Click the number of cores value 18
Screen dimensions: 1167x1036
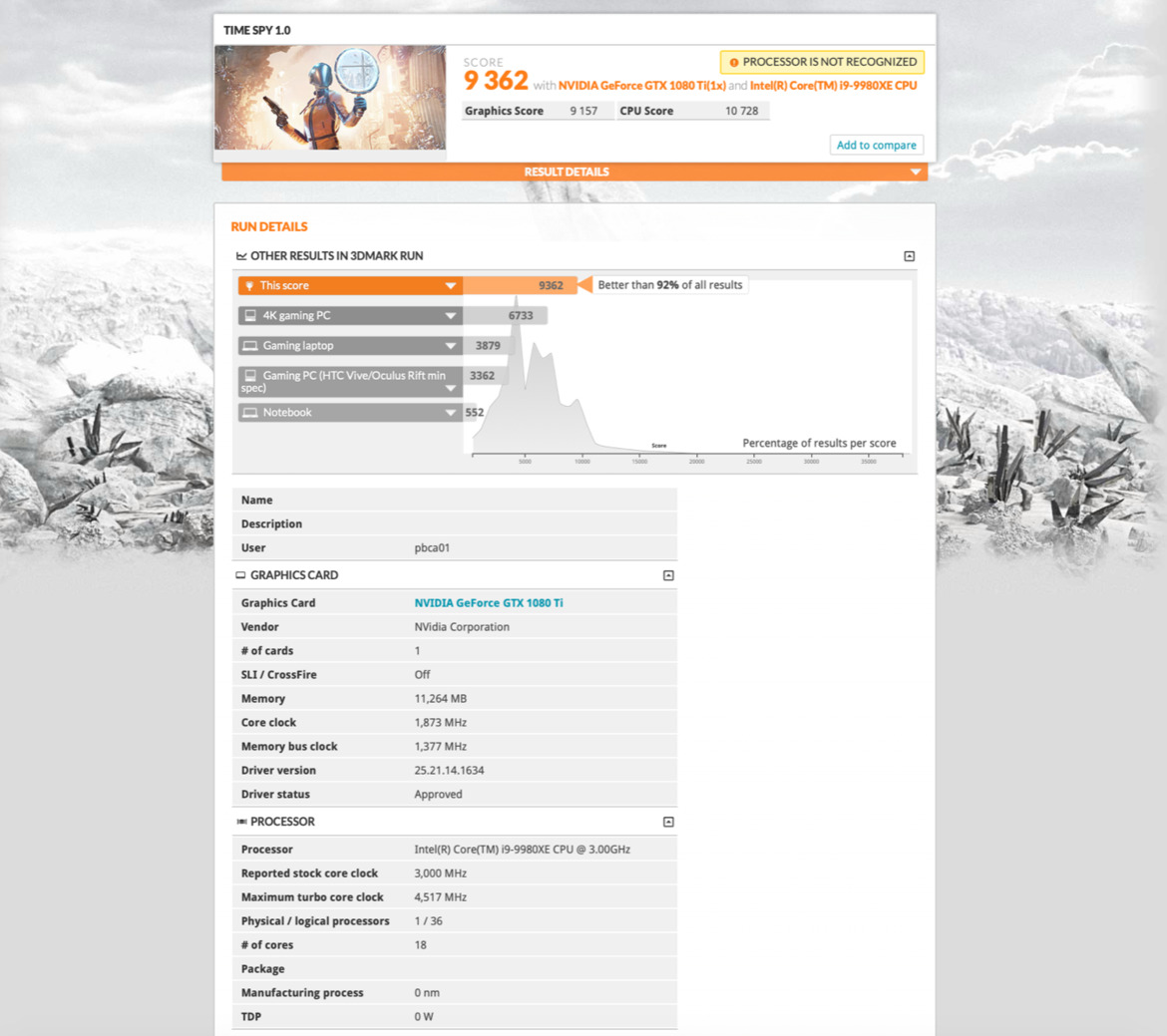[420, 945]
